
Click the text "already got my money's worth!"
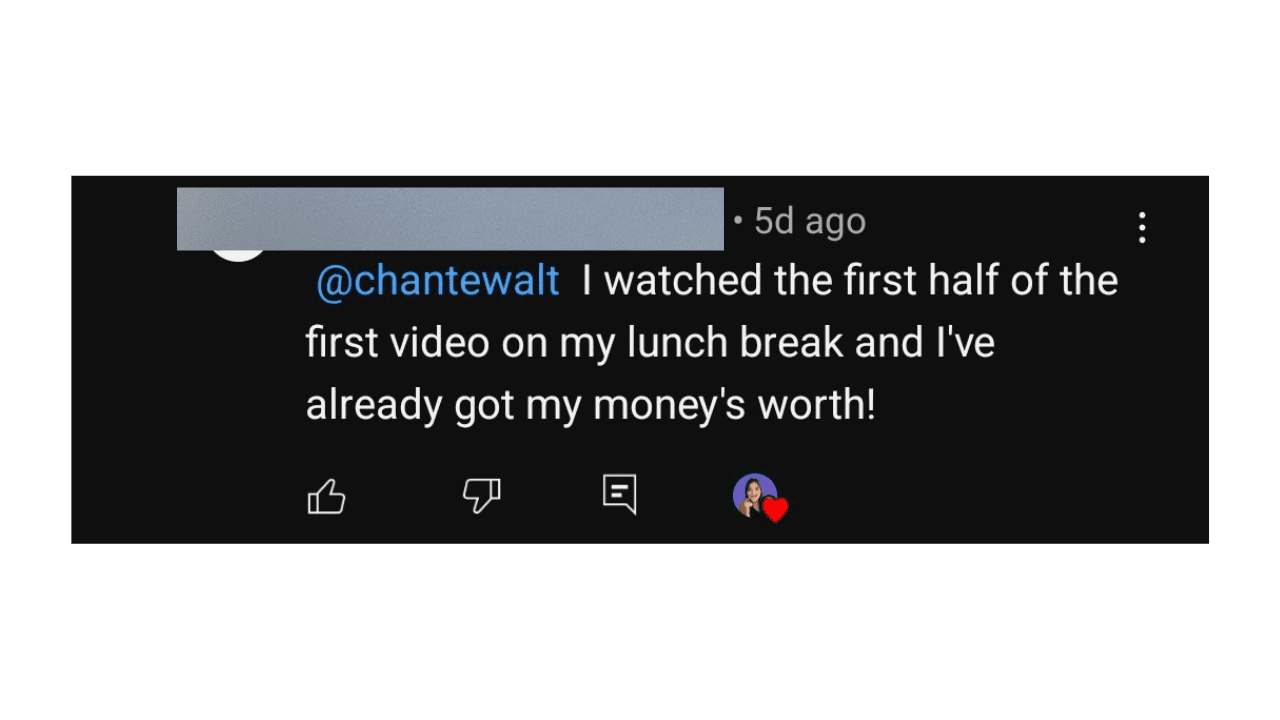[590, 406]
